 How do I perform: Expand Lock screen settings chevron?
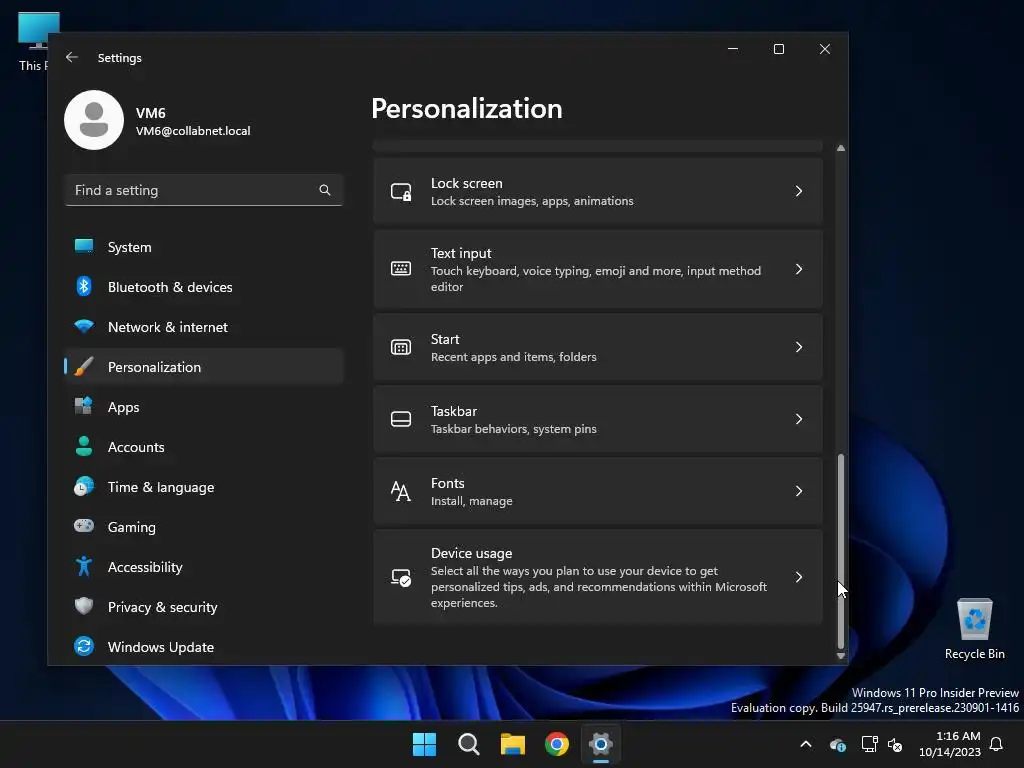pyautogui.click(x=799, y=191)
